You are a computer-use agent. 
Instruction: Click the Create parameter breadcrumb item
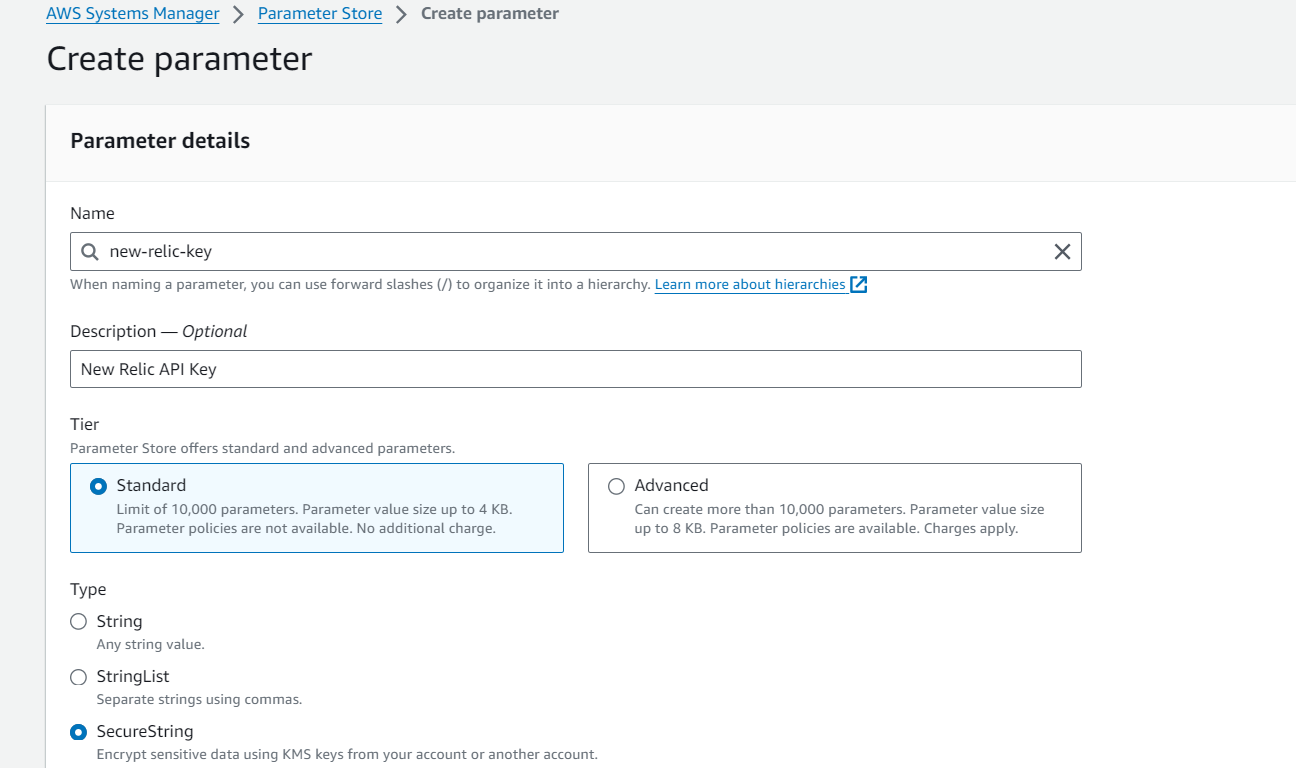point(490,14)
